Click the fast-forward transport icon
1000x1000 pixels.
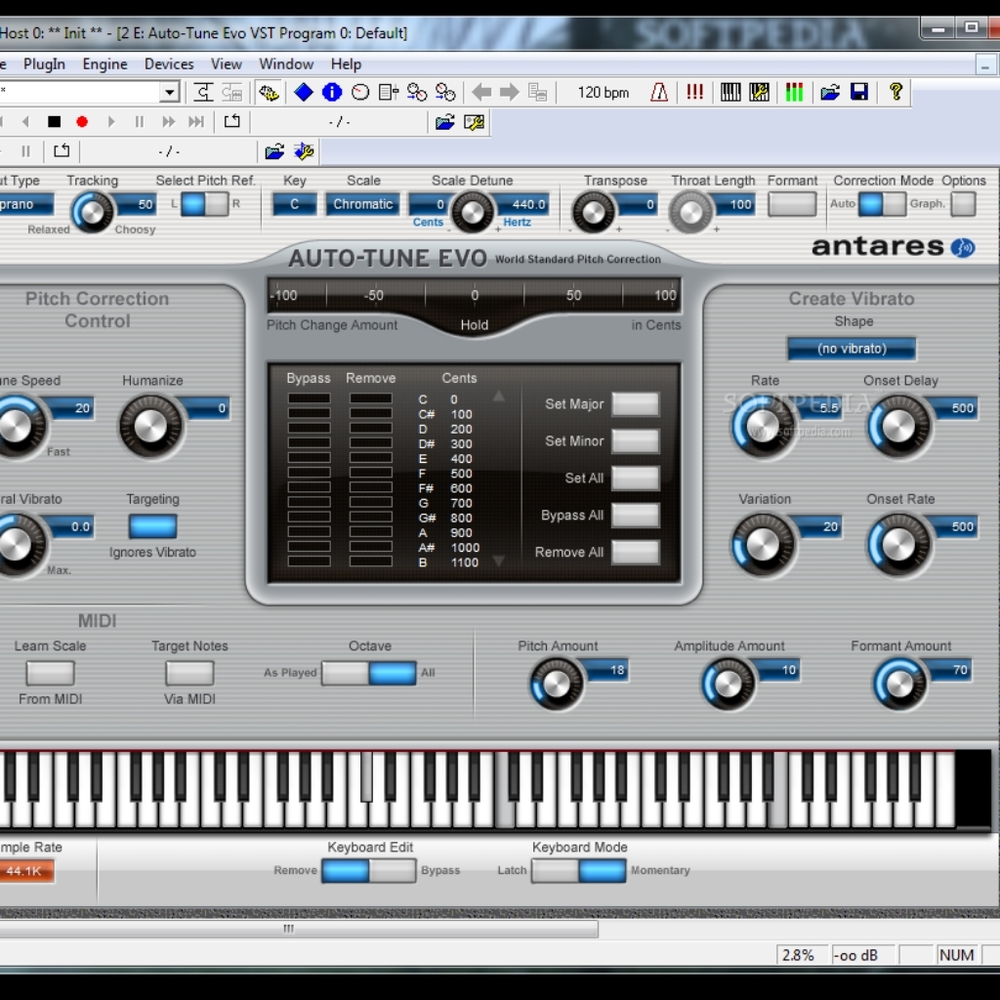pyautogui.click(x=168, y=122)
